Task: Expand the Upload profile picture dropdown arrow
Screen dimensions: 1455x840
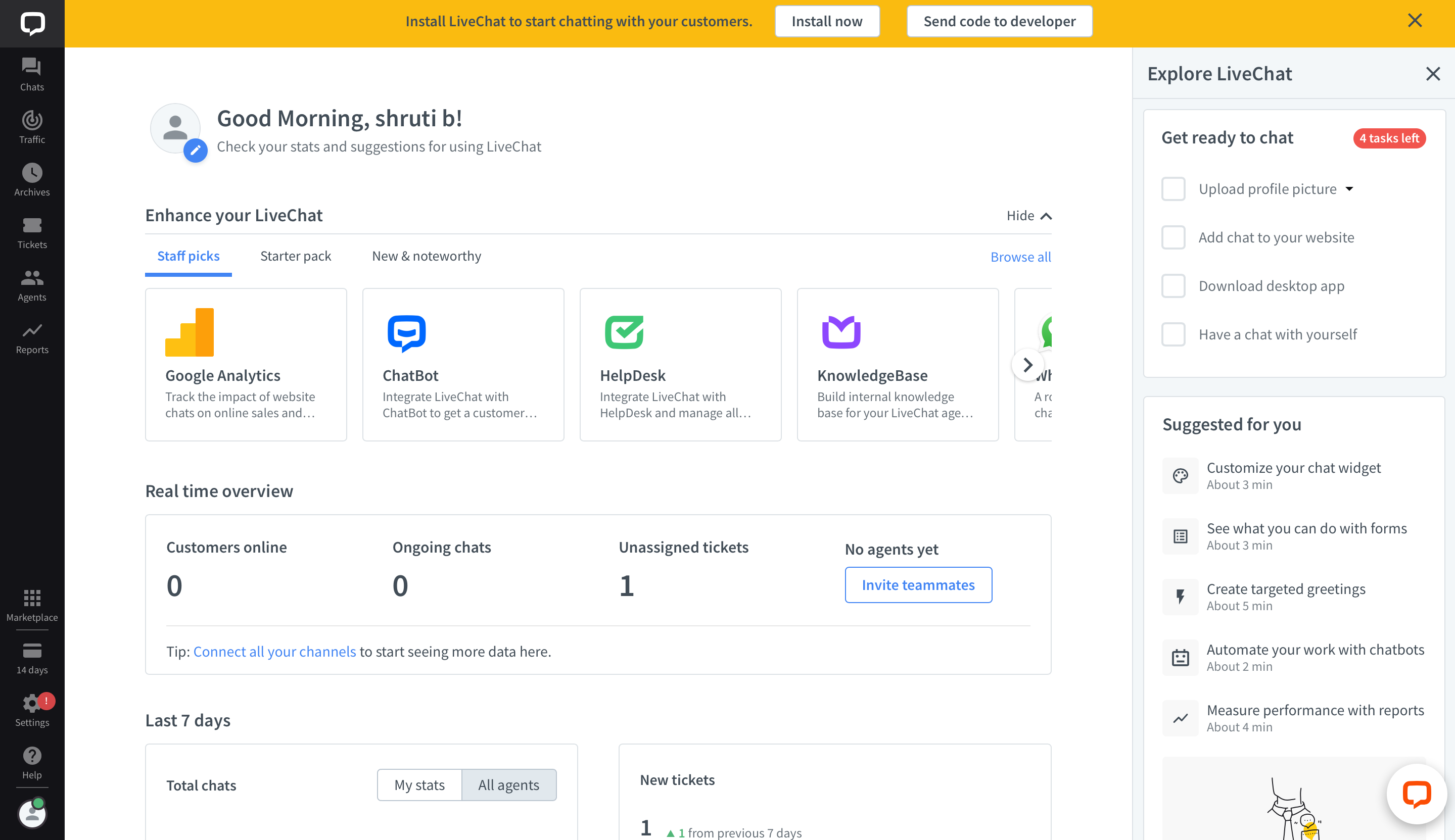Action: (1349, 189)
